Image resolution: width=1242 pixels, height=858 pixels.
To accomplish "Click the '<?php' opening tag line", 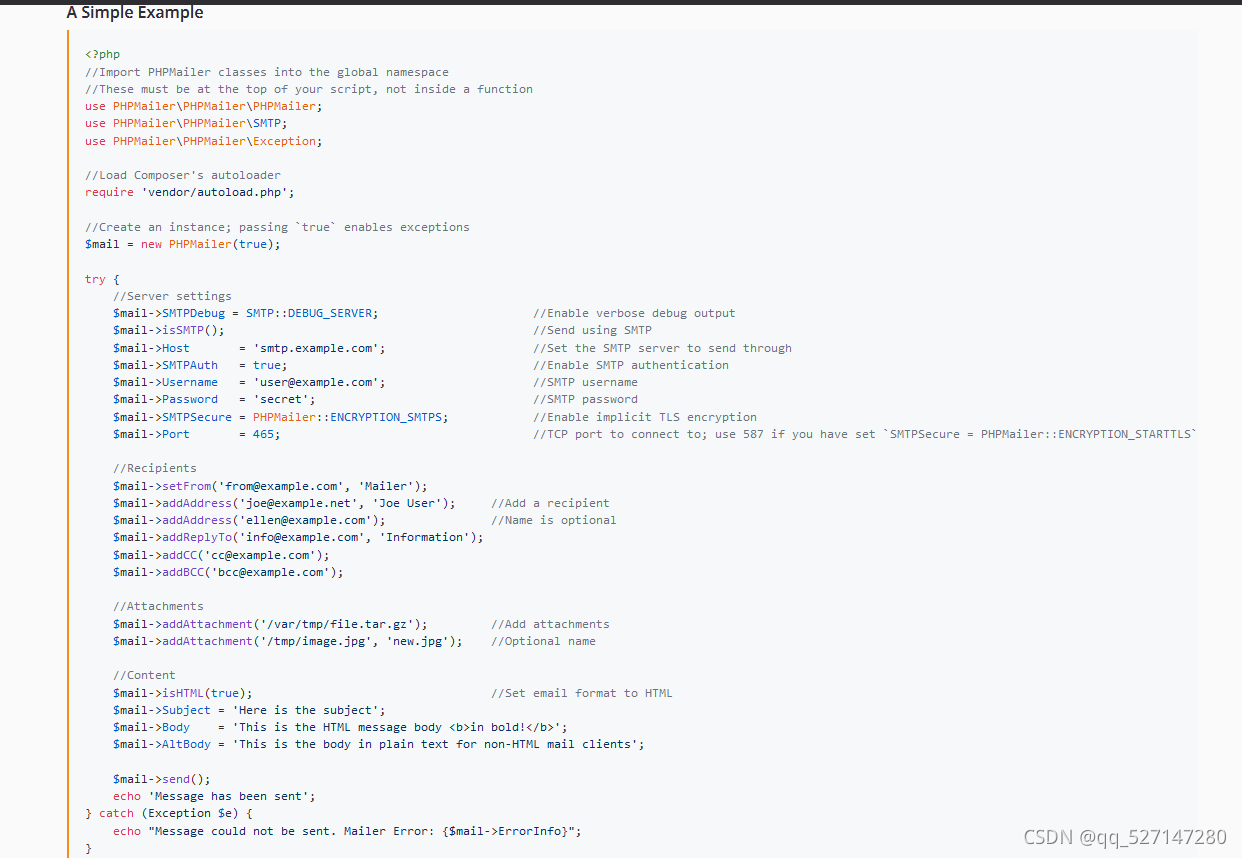I will pyautogui.click(x=102, y=54).
